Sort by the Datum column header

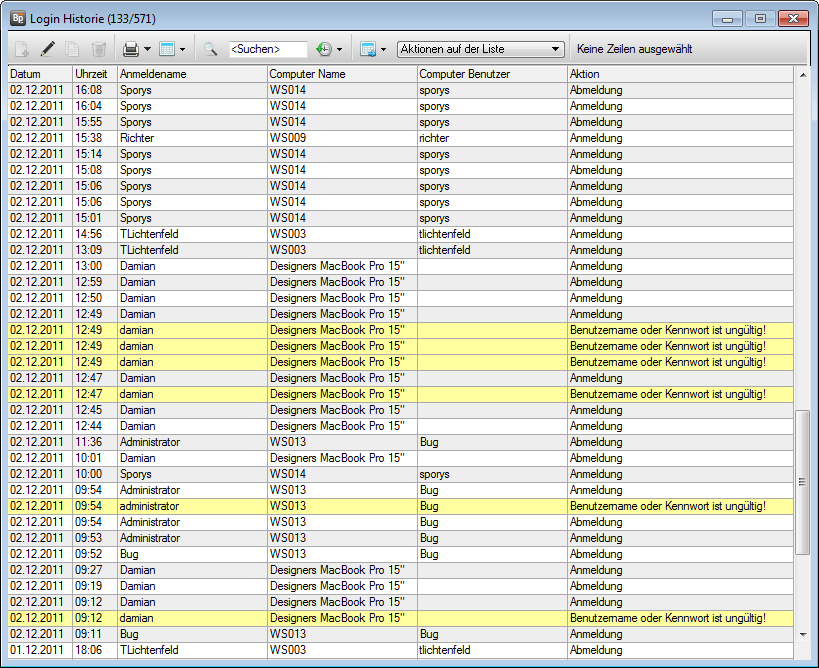[x=39, y=74]
